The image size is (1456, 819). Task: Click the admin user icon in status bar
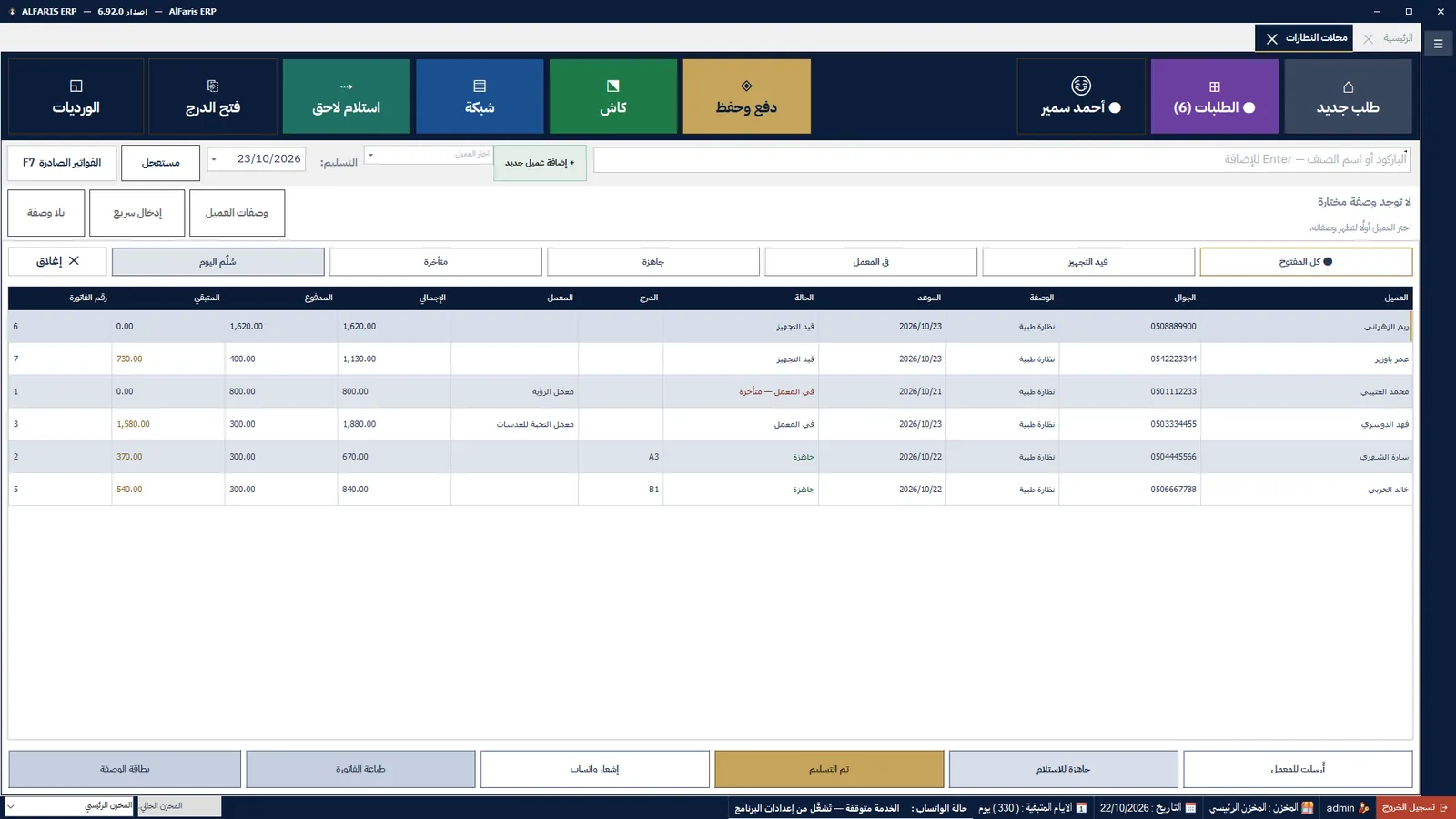pyautogui.click(x=1363, y=807)
